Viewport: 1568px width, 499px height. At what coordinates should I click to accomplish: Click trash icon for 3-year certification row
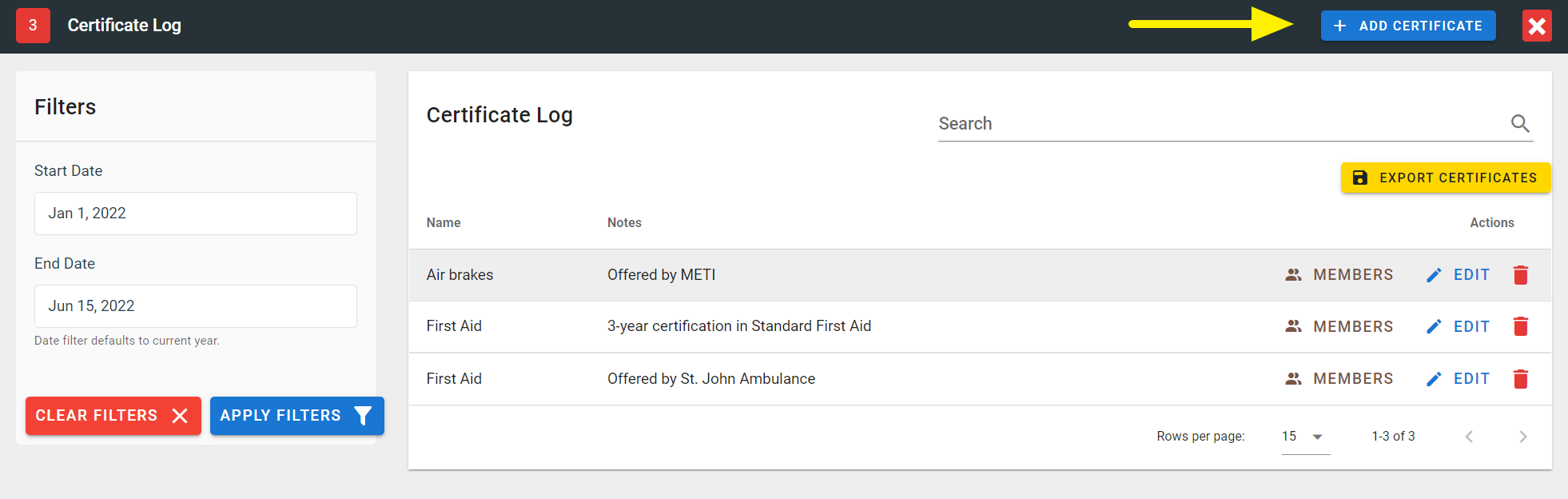pos(1520,326)
